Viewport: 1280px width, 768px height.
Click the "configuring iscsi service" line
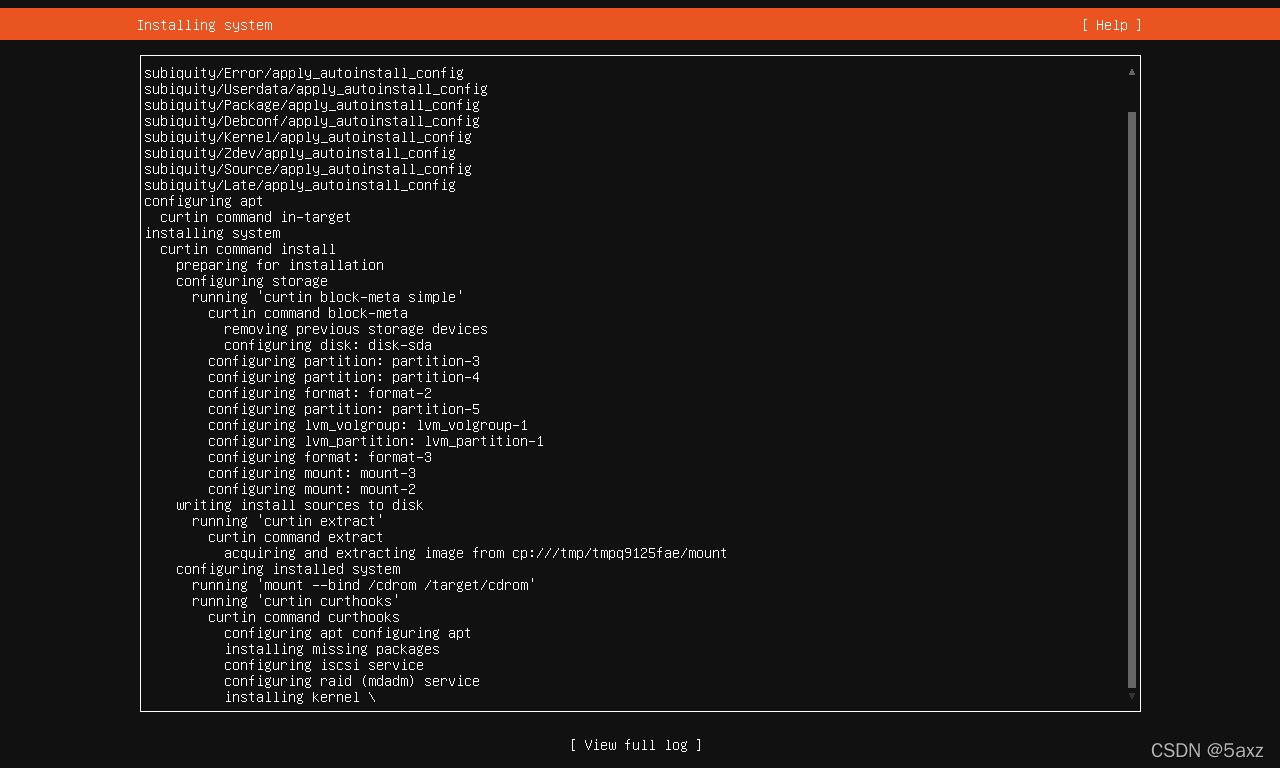[324, 665]
